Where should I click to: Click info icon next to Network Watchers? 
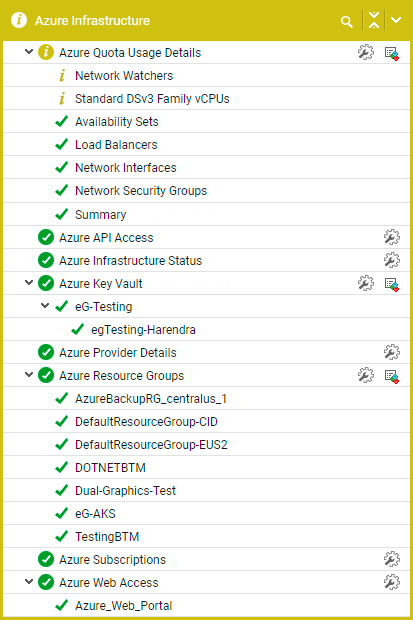pyautogui.click(x=62, y=76)
